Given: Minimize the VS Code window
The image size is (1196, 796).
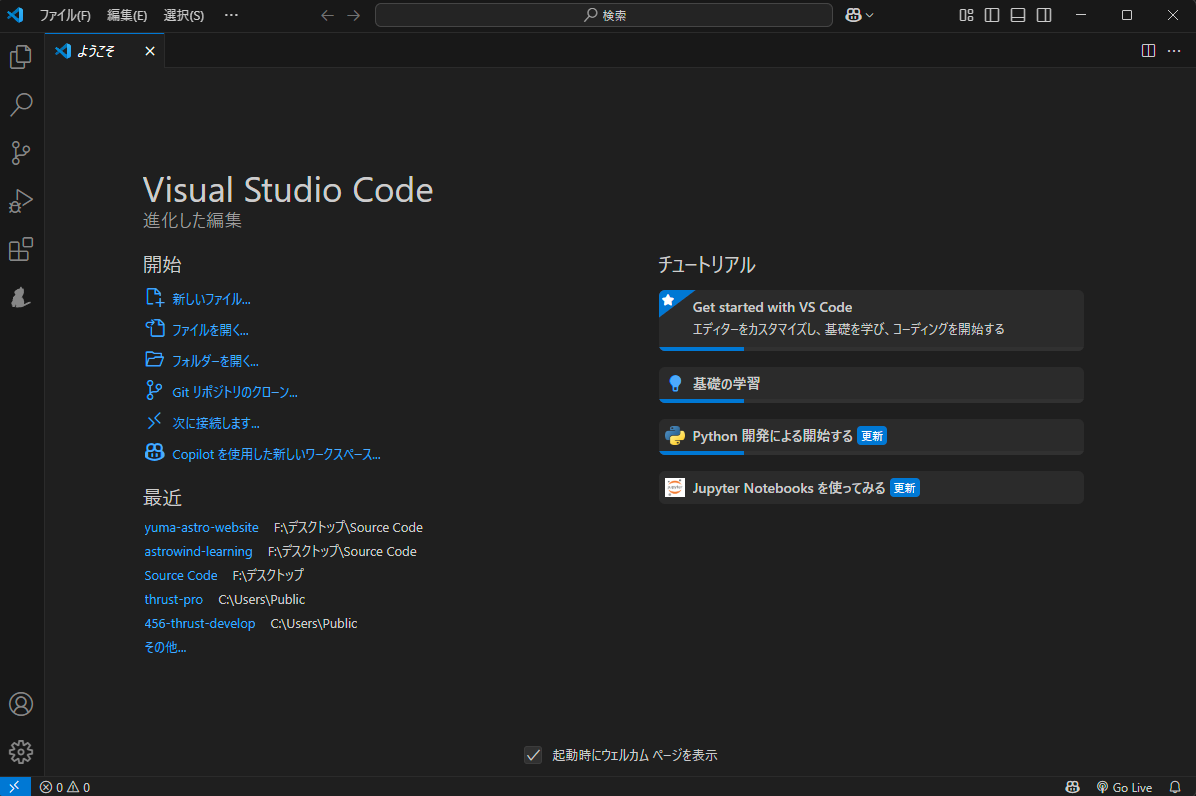Looking at the screenshot, I should tap(1081, 15).
